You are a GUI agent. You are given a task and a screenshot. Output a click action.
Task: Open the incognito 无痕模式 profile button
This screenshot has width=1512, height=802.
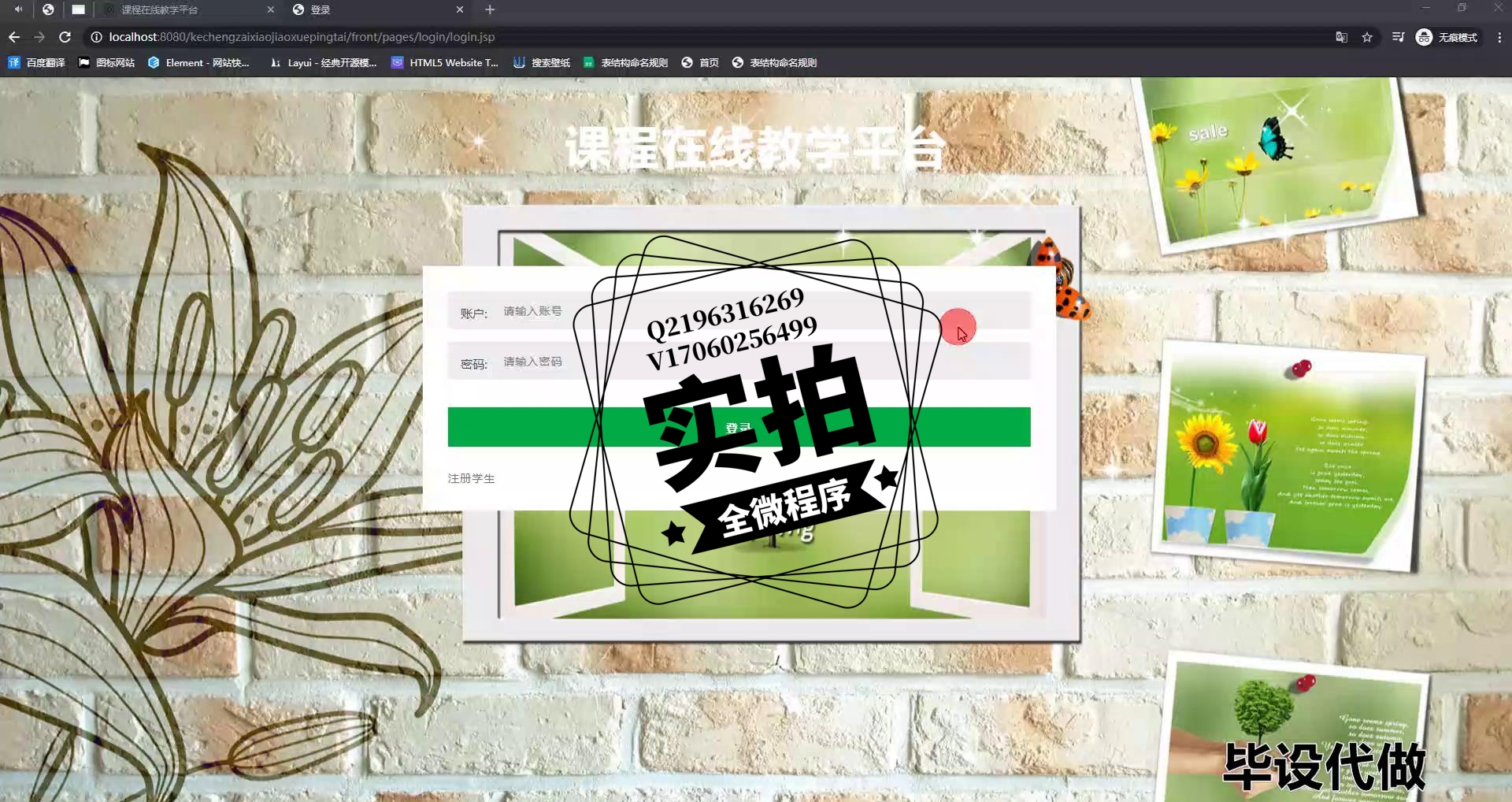[x=1447, y=37]
